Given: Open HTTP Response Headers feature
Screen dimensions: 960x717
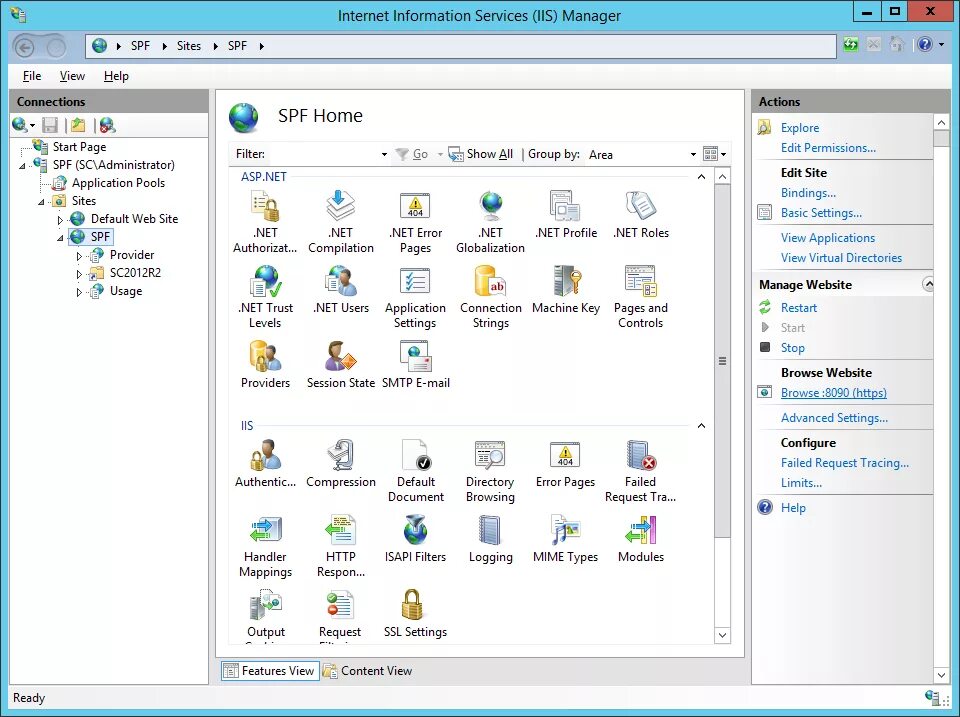Looking at the screenshot, I should tap(340, 546).
